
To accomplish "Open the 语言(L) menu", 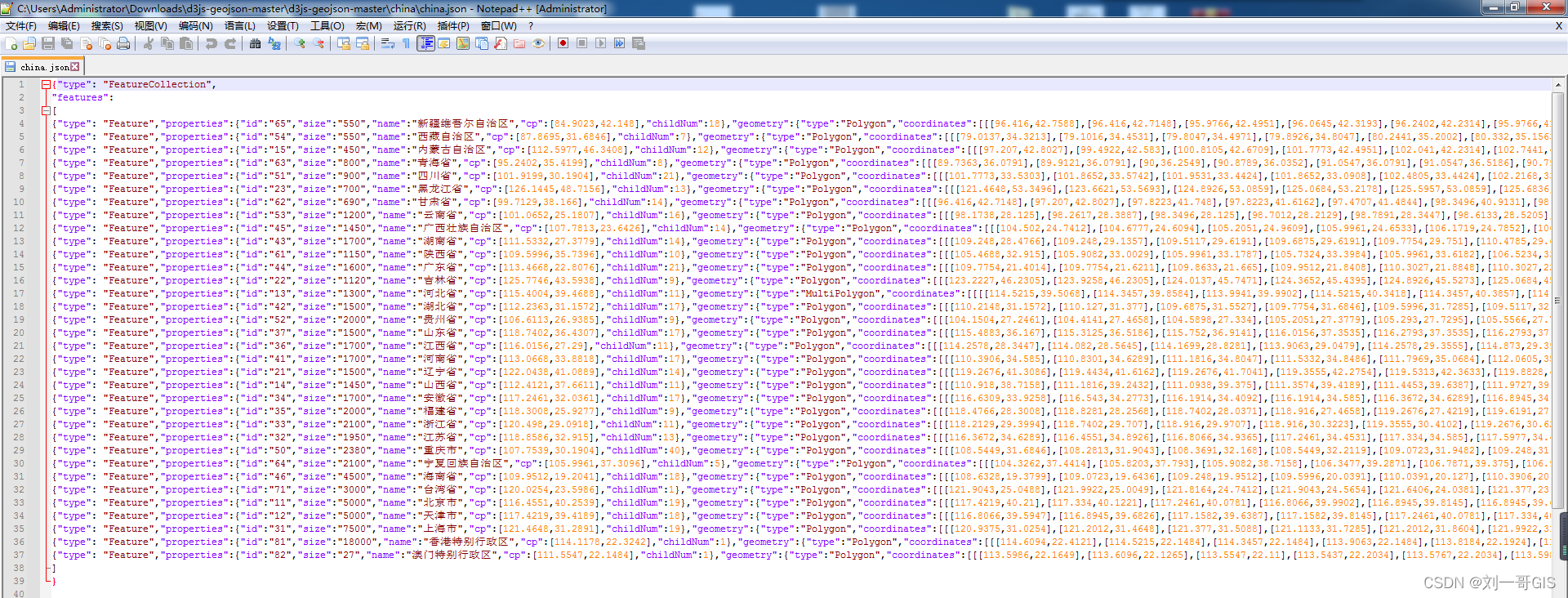I will (x=240, y=26).
